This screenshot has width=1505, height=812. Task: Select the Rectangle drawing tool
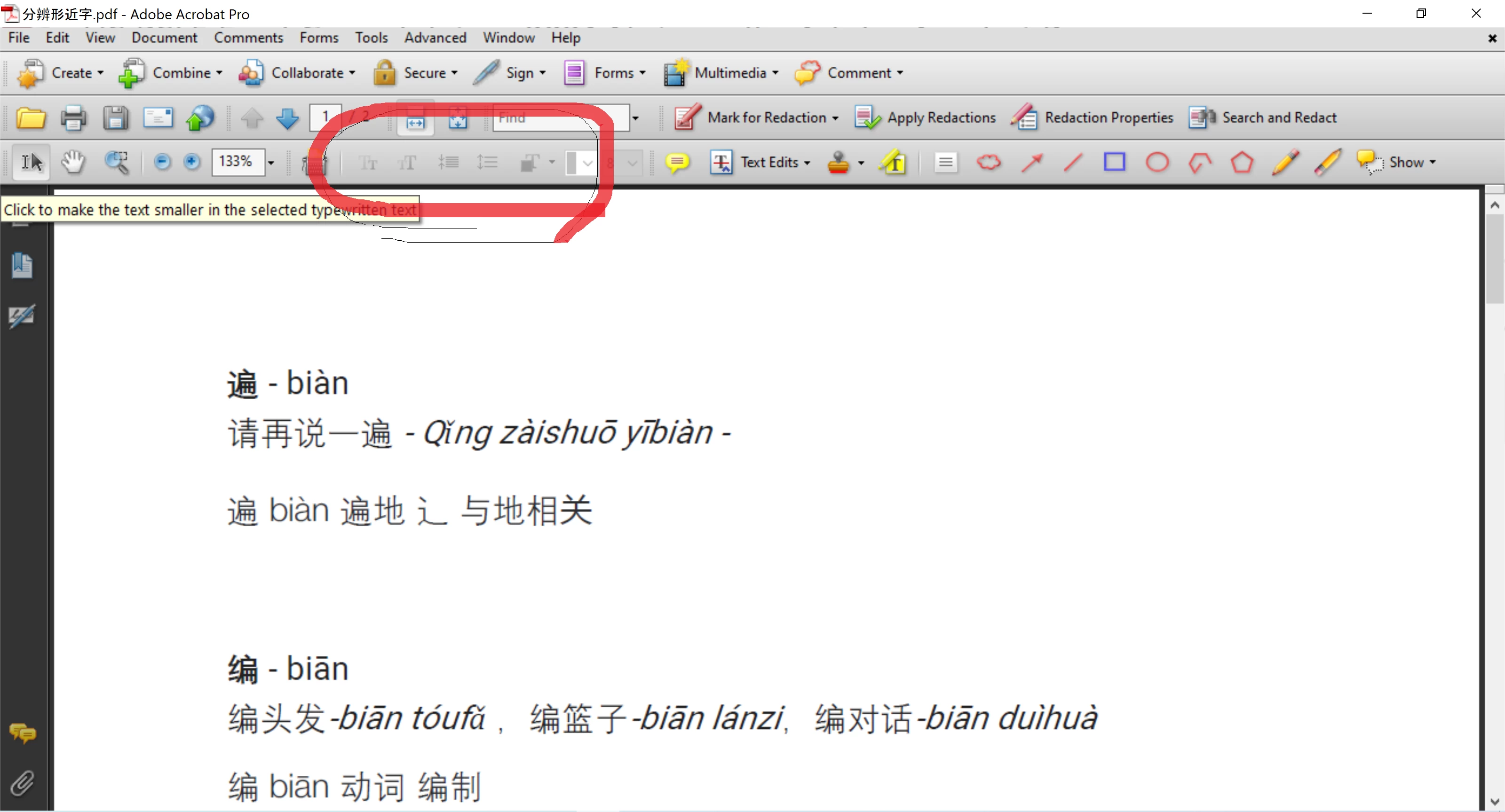tap(1114, 162)
